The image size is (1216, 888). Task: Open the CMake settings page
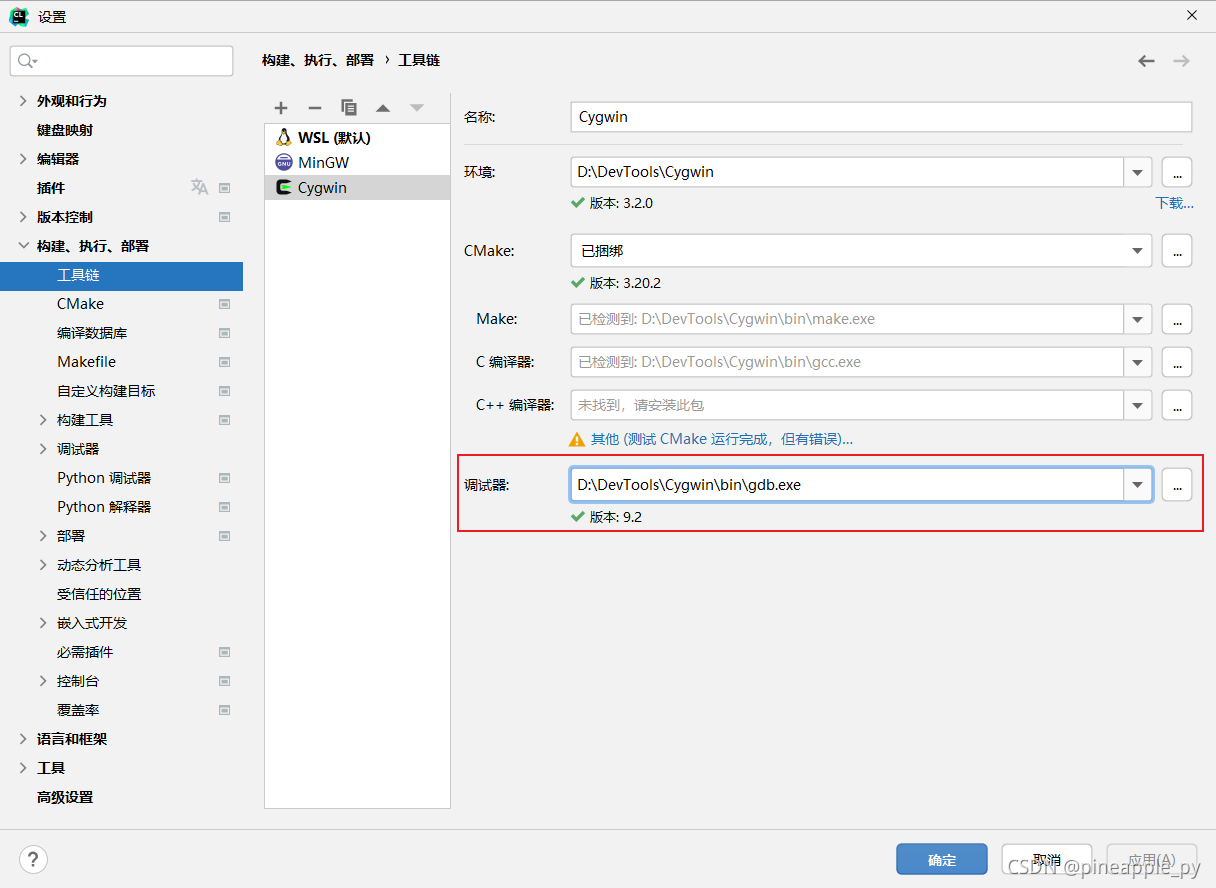click(x=80, y=304)
